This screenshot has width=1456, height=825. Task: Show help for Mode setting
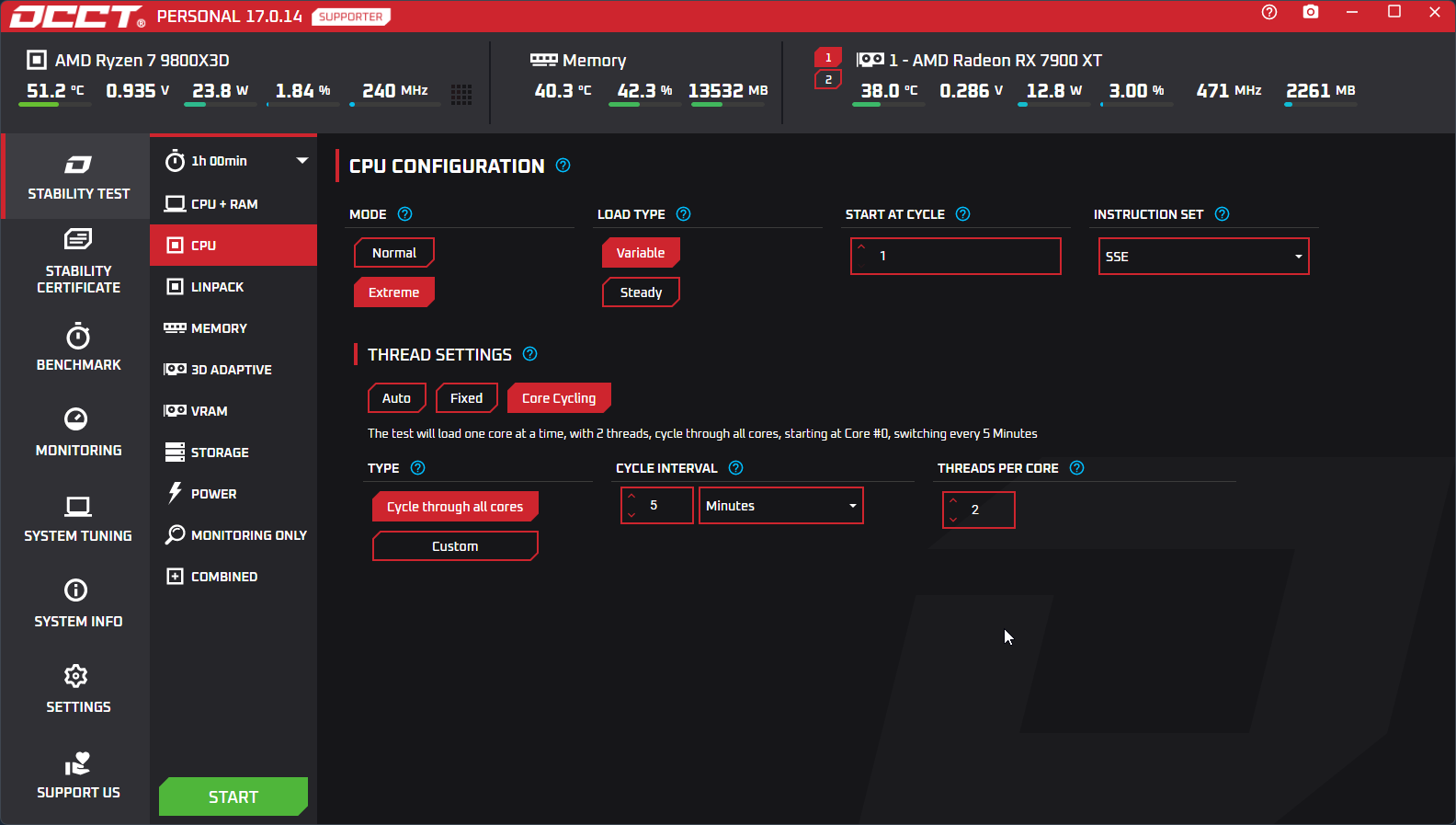pyautogui.click(x=405, y=214)
